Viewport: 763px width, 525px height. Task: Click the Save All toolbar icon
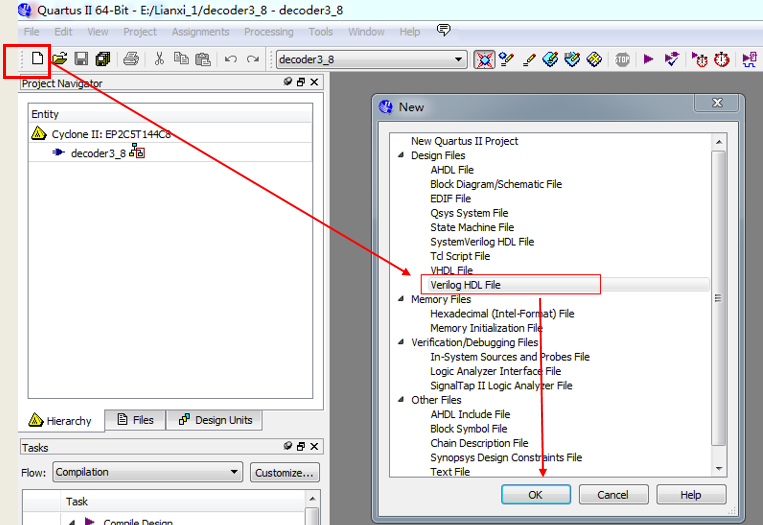point(103,59)
